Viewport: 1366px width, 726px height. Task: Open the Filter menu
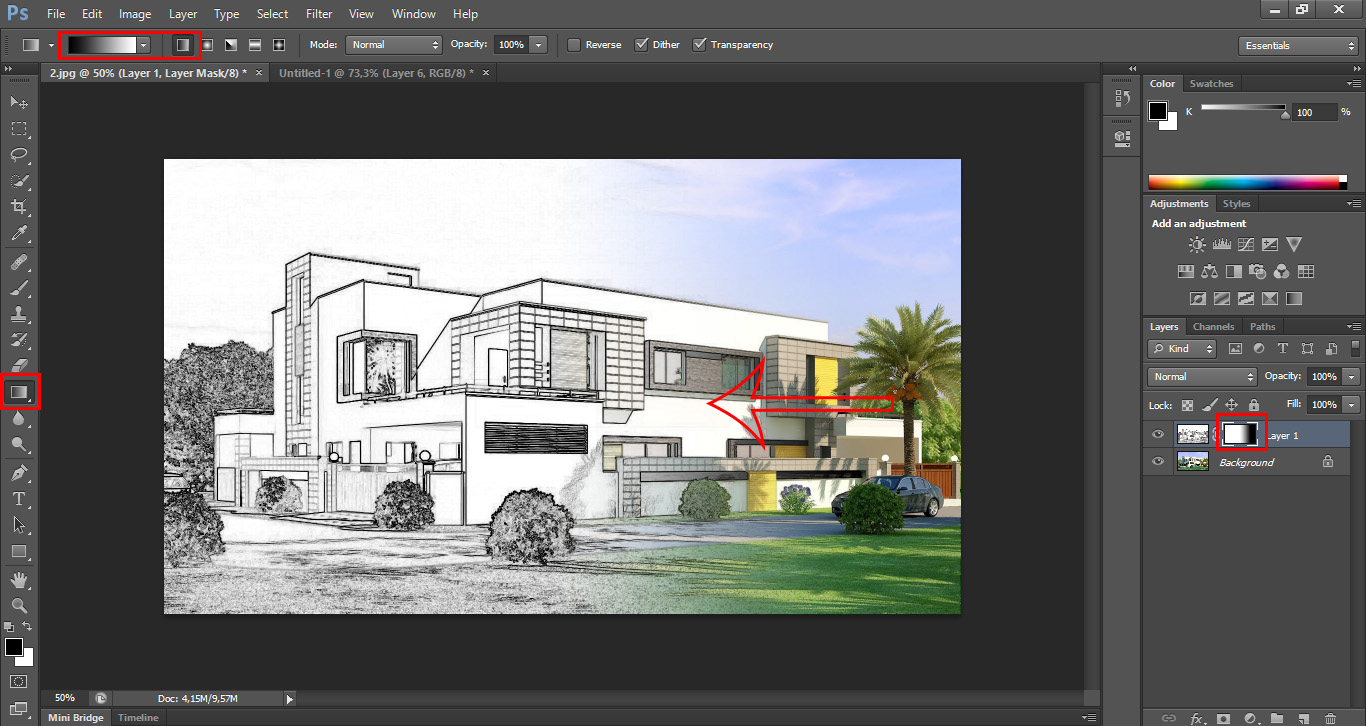319,14
